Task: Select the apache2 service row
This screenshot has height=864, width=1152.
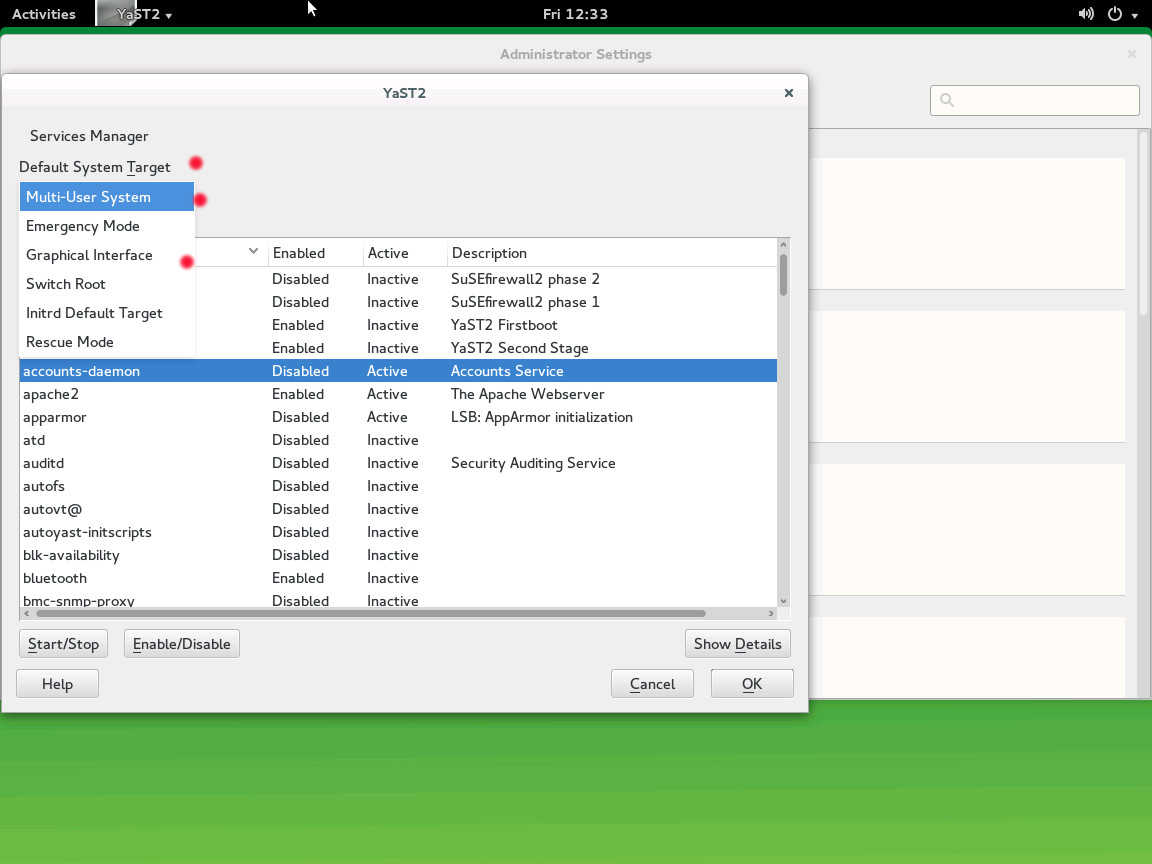Action: pyautogui.click(x=398, y=394)
